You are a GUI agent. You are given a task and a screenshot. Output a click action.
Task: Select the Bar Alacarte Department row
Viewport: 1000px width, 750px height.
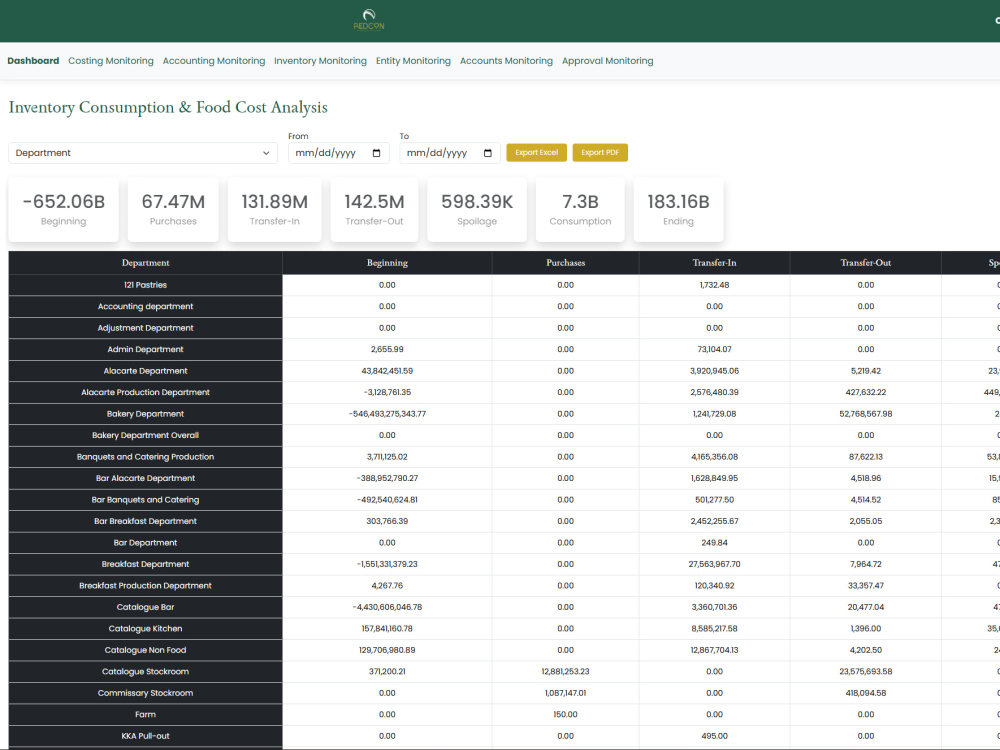(145, 478)
